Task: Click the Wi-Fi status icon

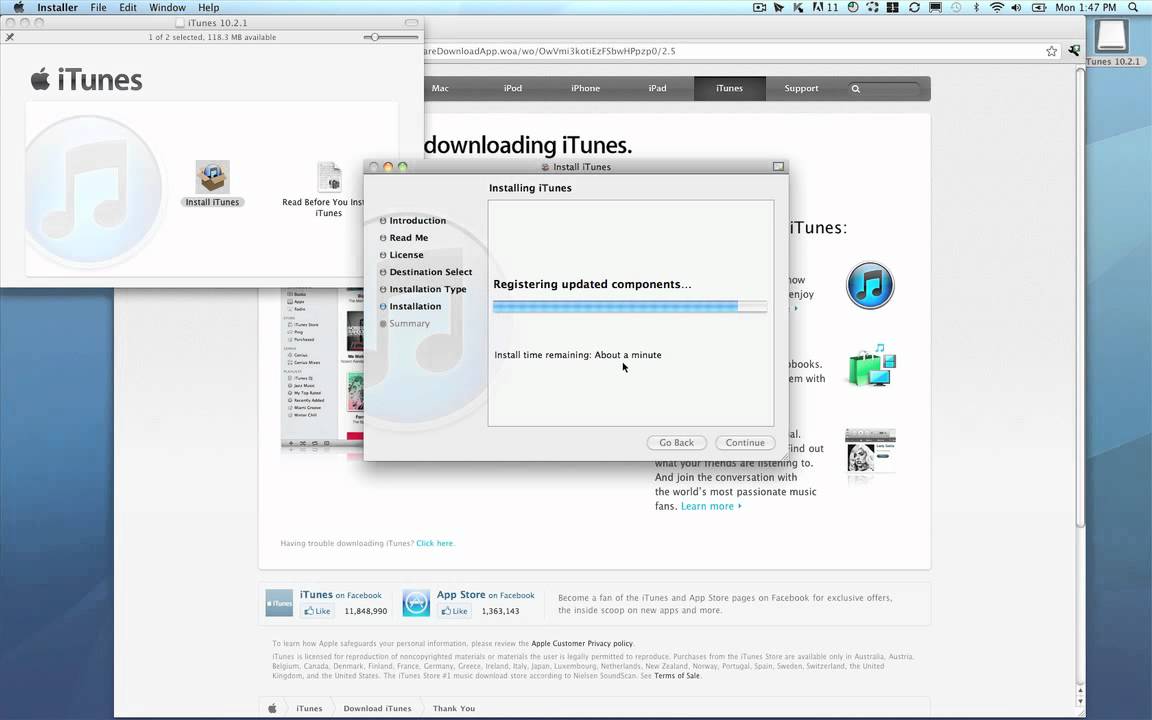Action: pyautogui.click(x=996, y=7)
